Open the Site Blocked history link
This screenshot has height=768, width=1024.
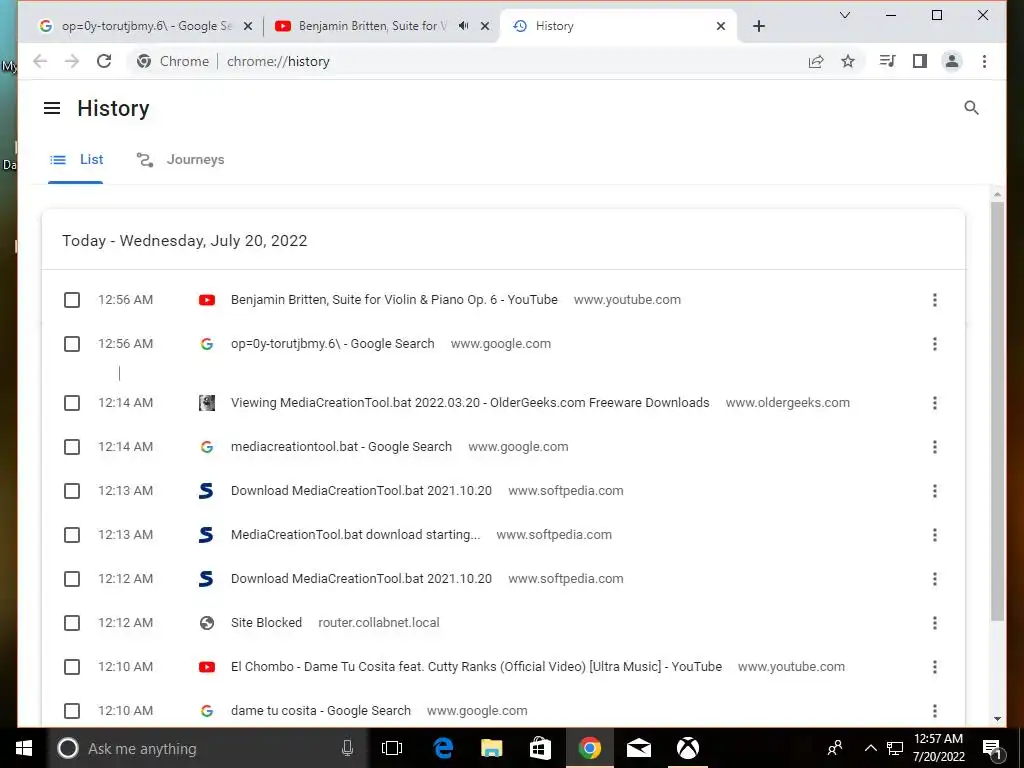[266, 623]
